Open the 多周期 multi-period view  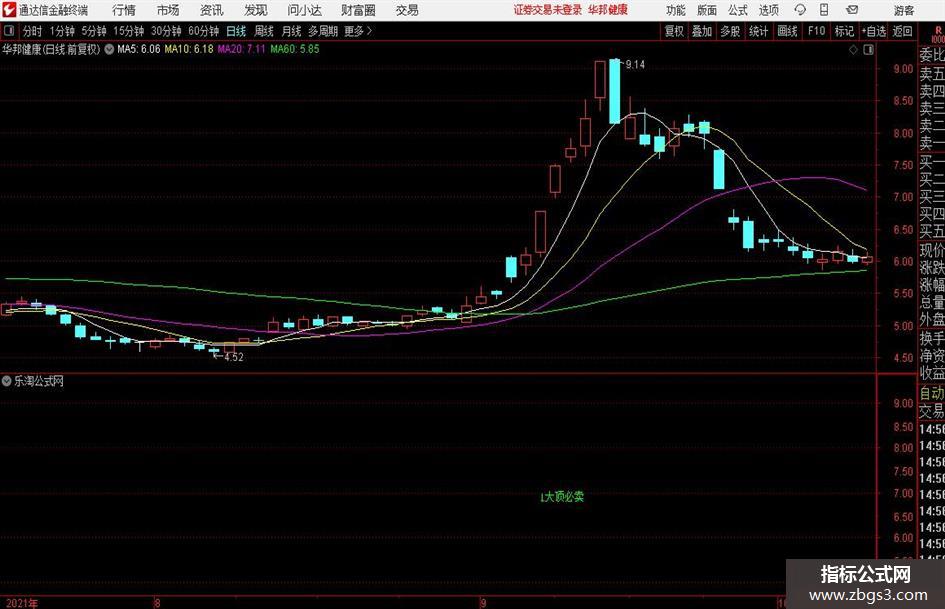323,31
